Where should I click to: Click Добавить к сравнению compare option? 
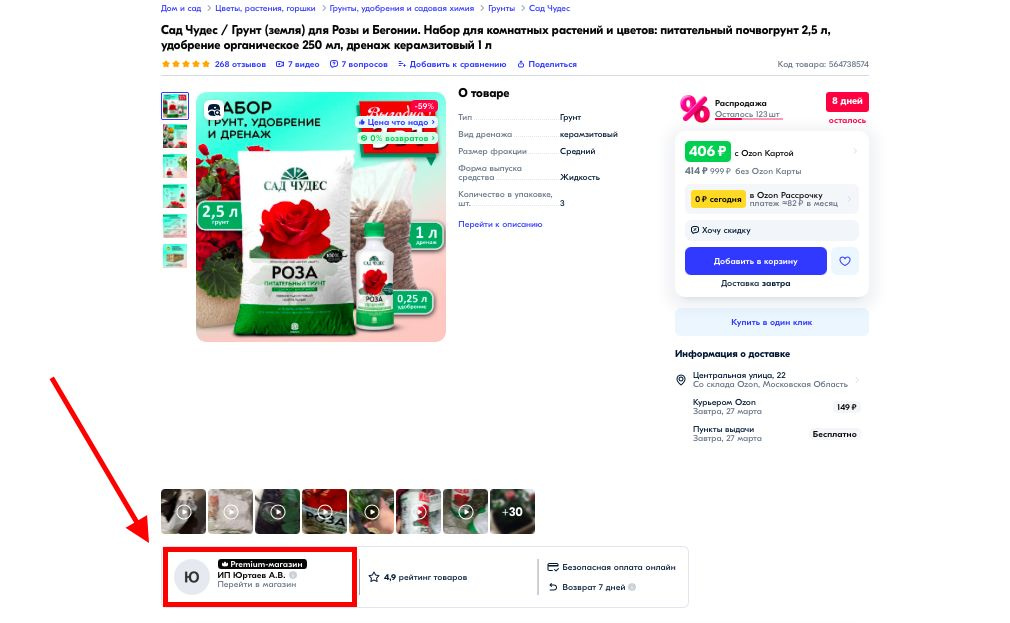pyautogui.click(x=452, y=64)
